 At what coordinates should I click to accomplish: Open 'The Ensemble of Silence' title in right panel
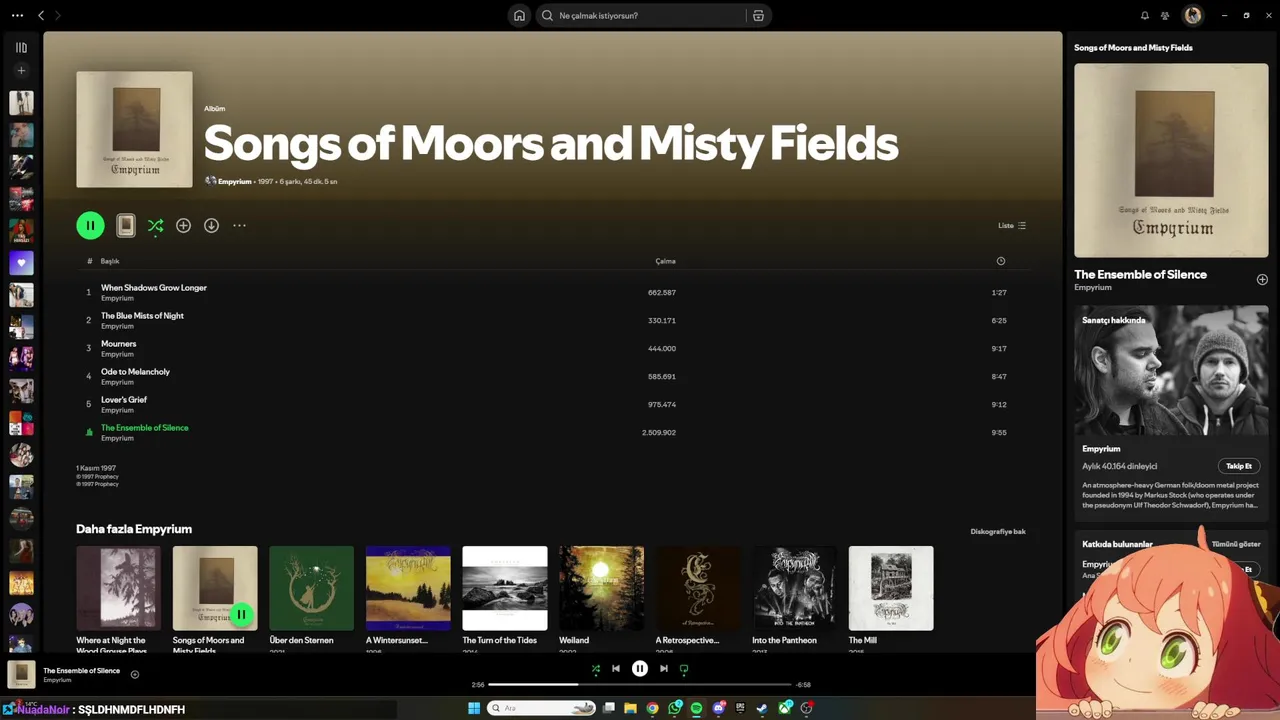1140,274
